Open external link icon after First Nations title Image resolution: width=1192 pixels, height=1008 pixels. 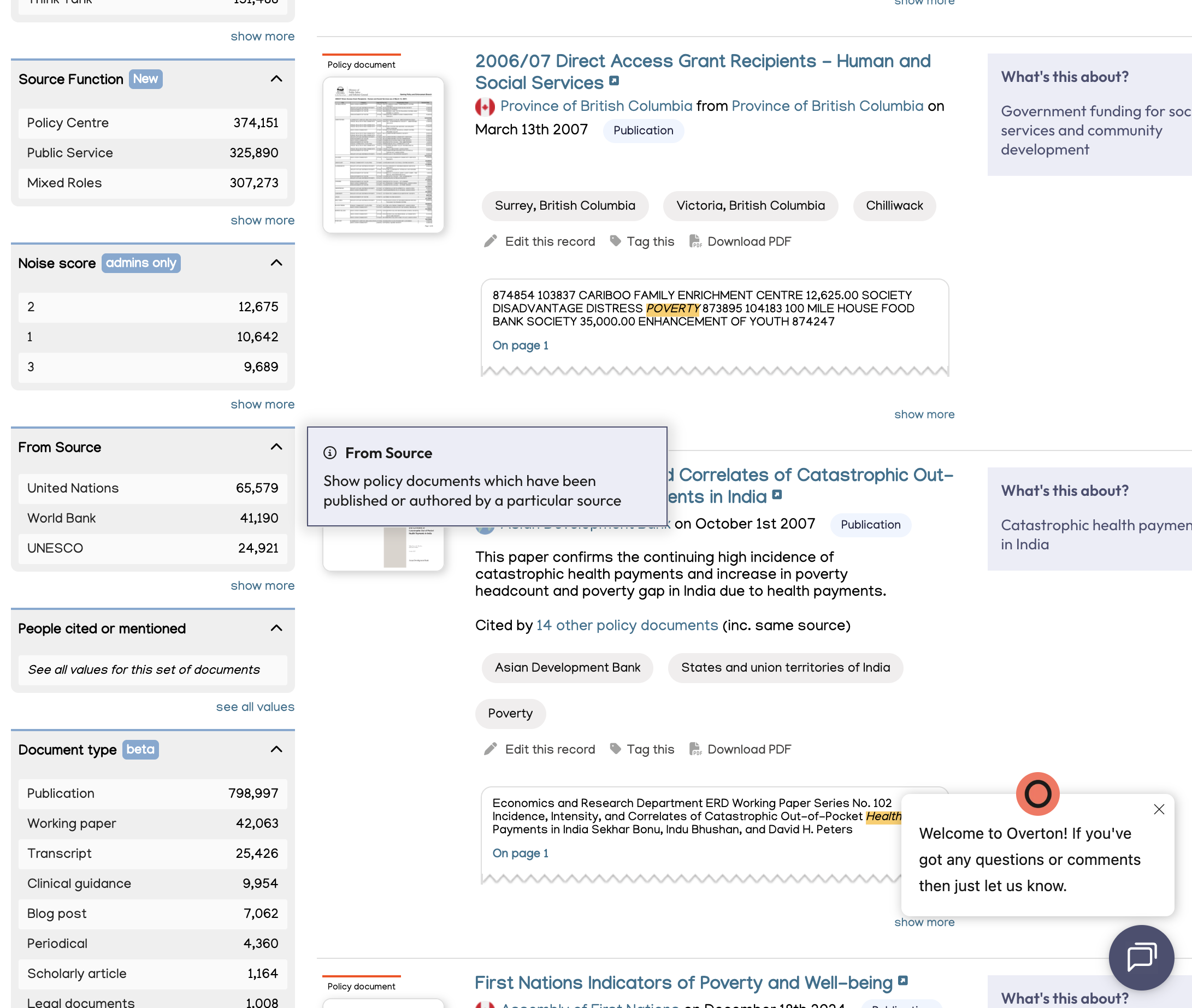click(902, 981)
